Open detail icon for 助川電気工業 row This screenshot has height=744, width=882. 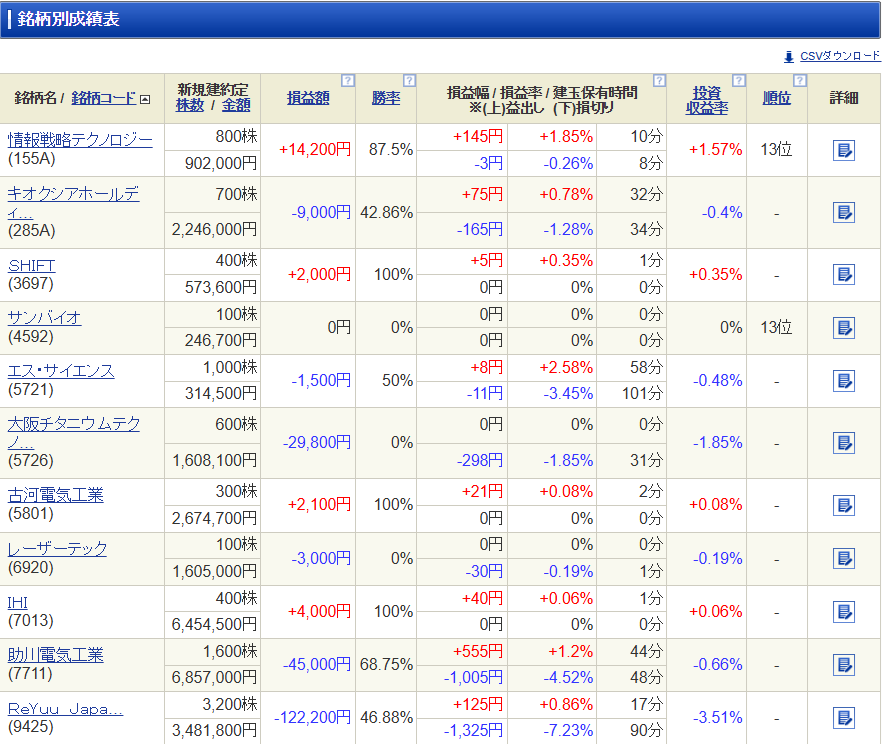[843, 664]
